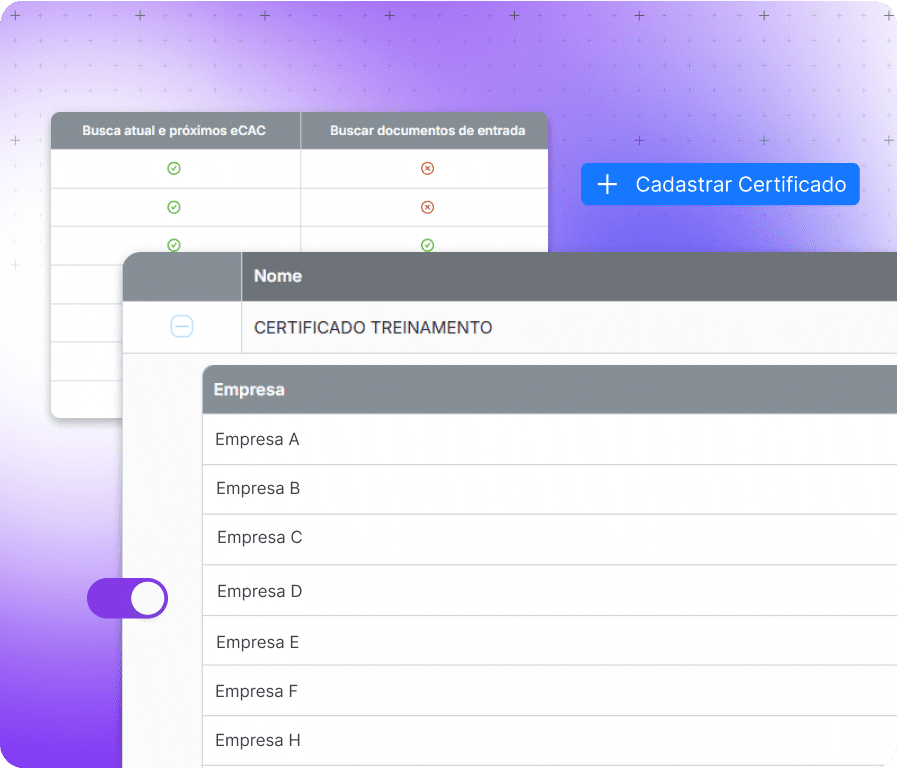
Task: Click third-row green check under Buscar documentos
Action: [427, 245]
